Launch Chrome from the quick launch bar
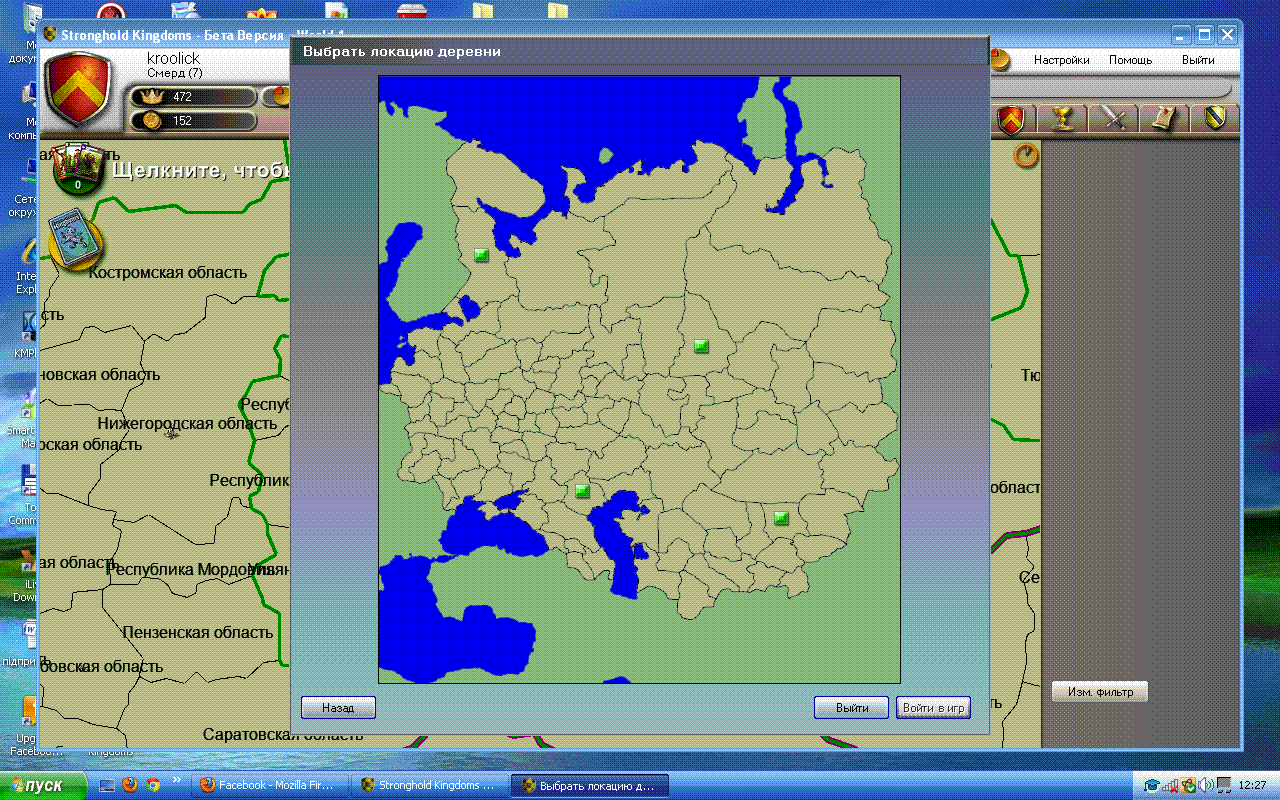 point(152,785)
